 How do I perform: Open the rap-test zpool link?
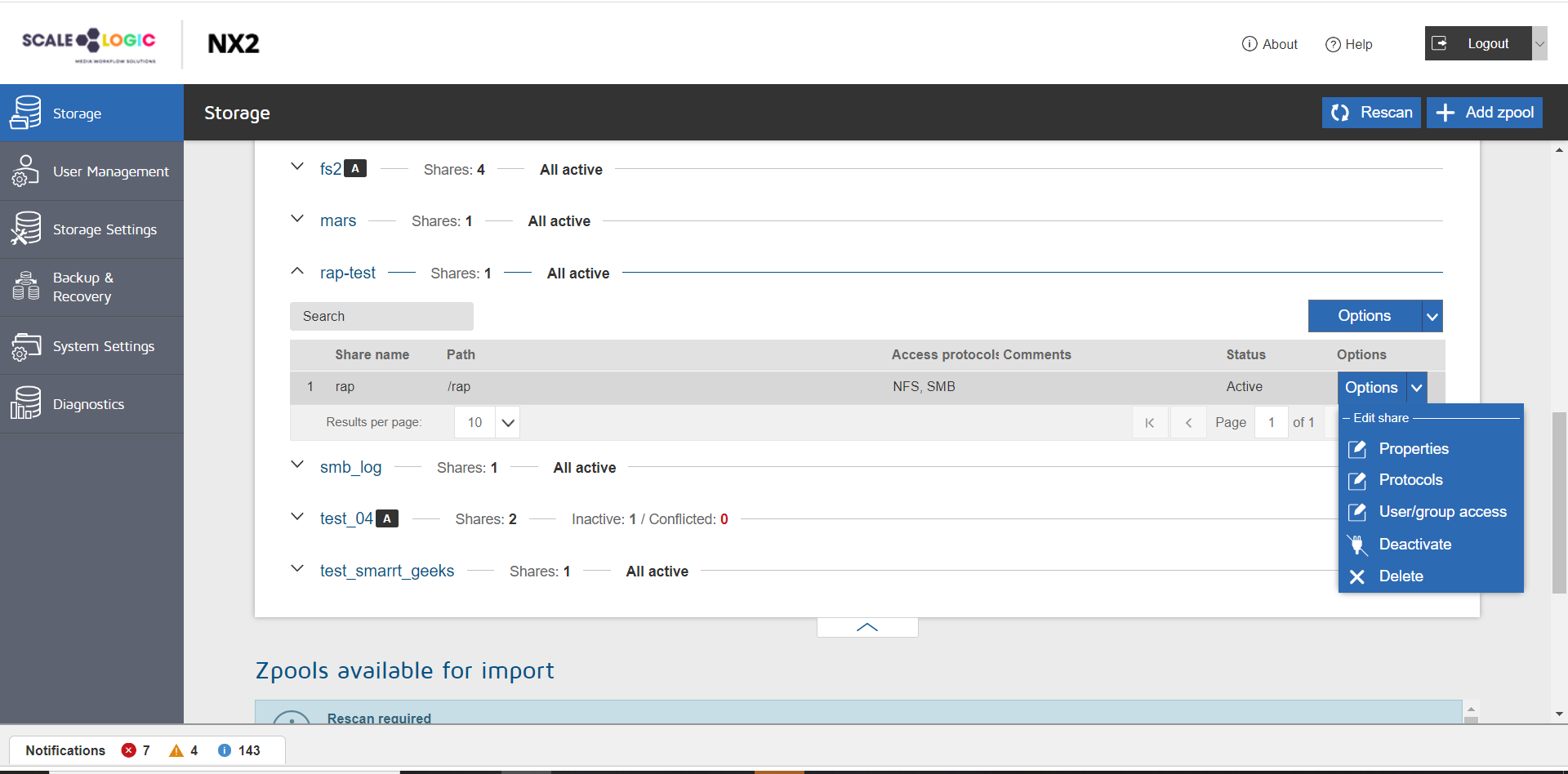[x=348, y=273]
